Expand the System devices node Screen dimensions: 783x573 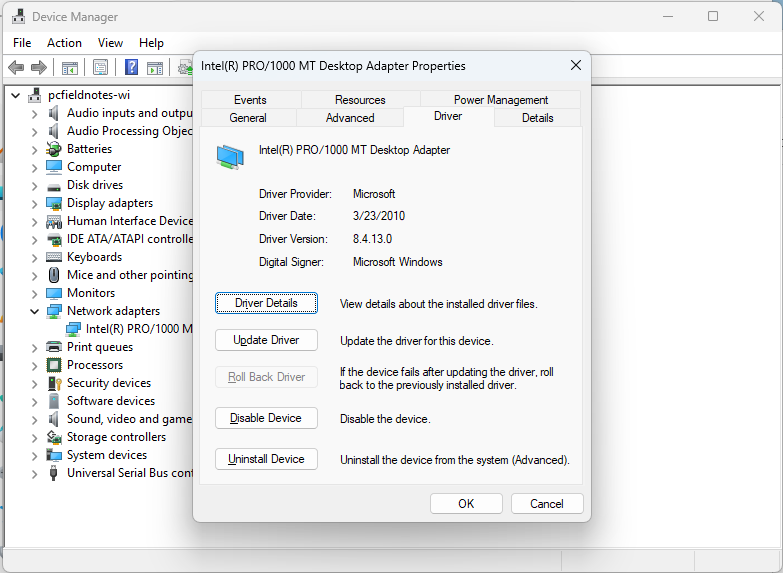click(34, 456)
